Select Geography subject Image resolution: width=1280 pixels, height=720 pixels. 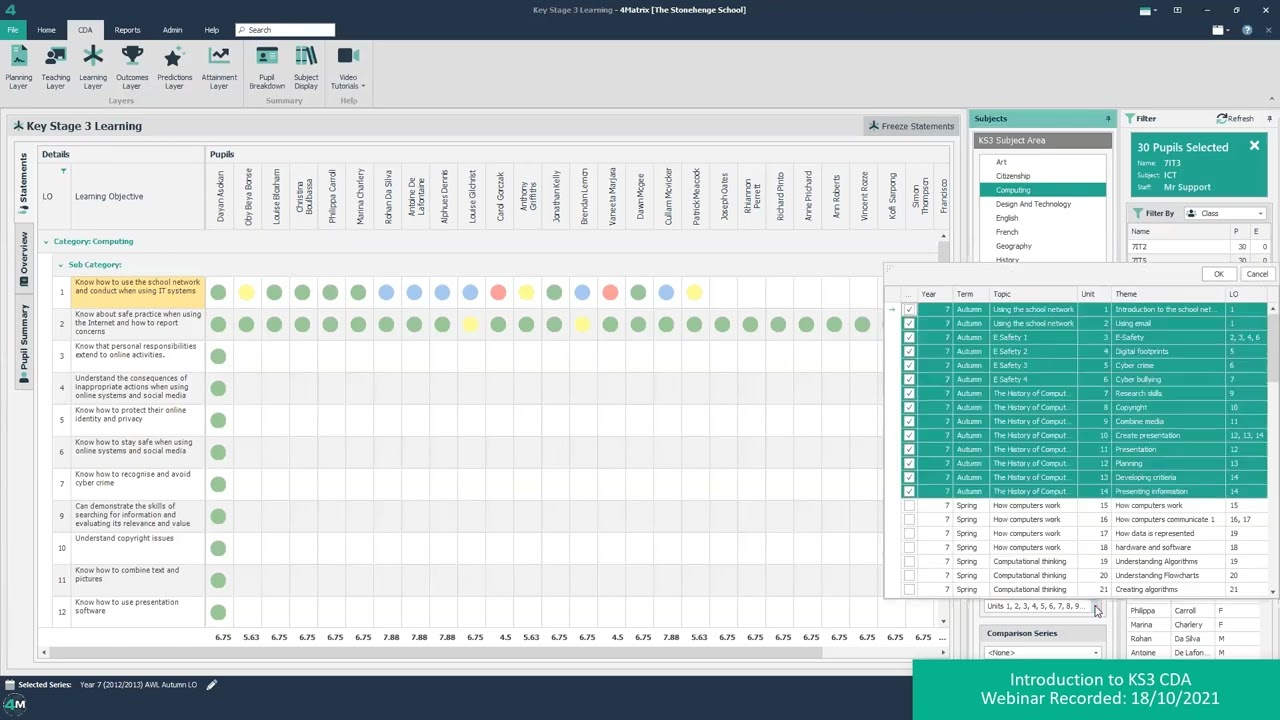(1013, 246)
